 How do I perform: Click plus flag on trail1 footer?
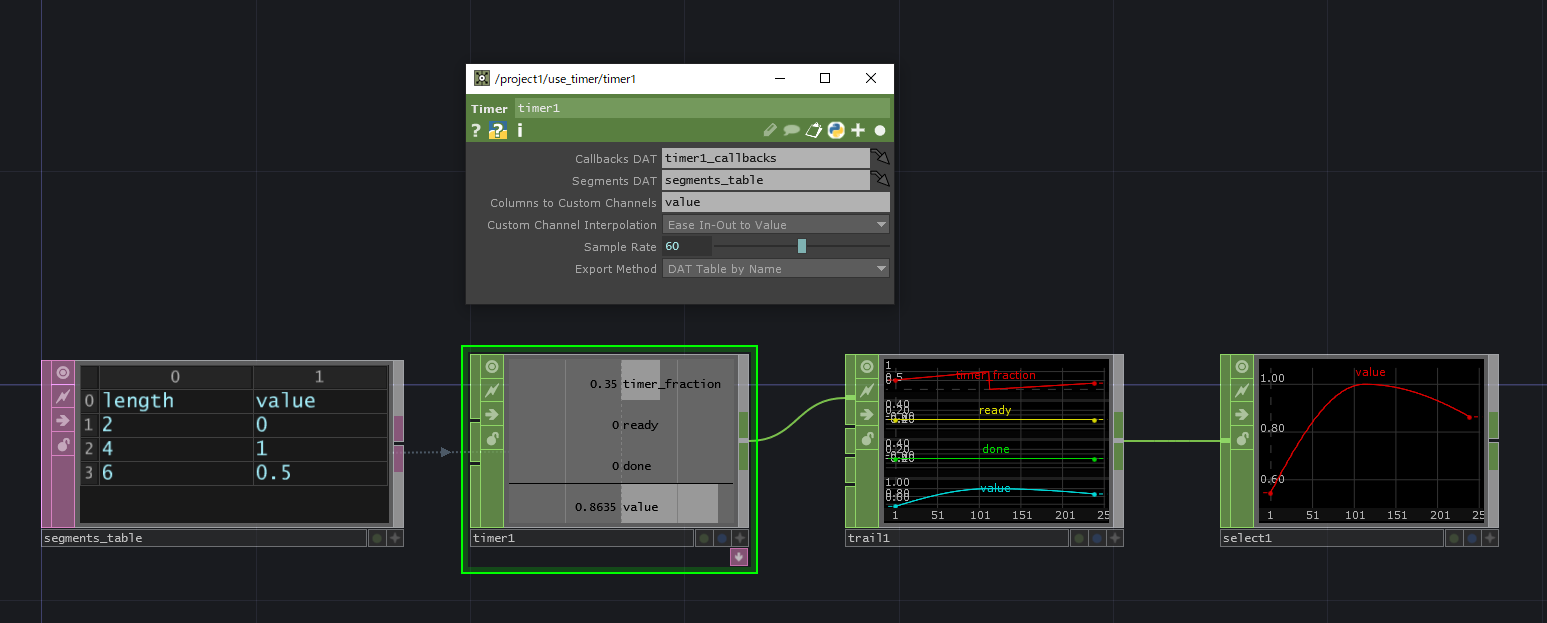pyautogui.click(x=1115, y=538)
